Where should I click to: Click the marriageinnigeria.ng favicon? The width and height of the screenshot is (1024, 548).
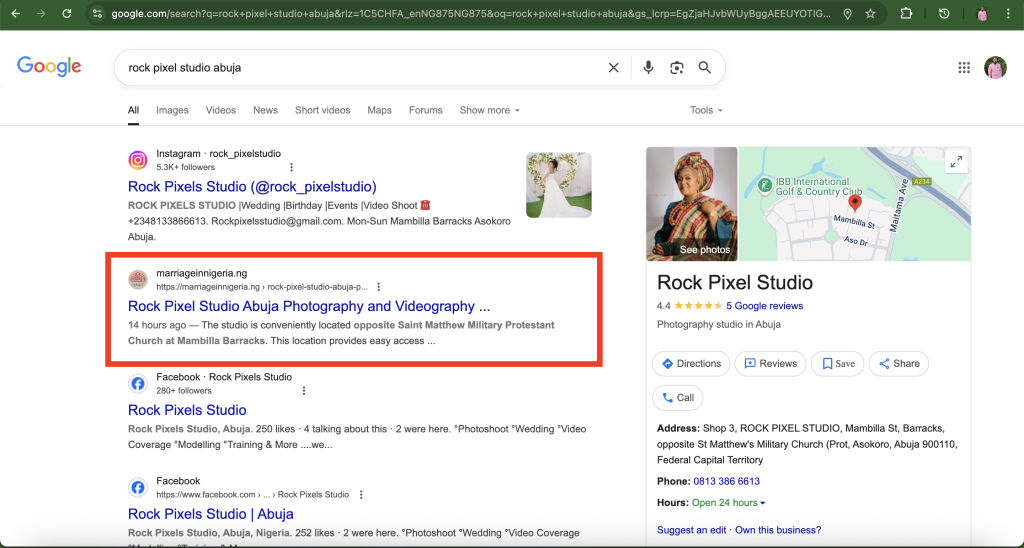tap(138, 280)
